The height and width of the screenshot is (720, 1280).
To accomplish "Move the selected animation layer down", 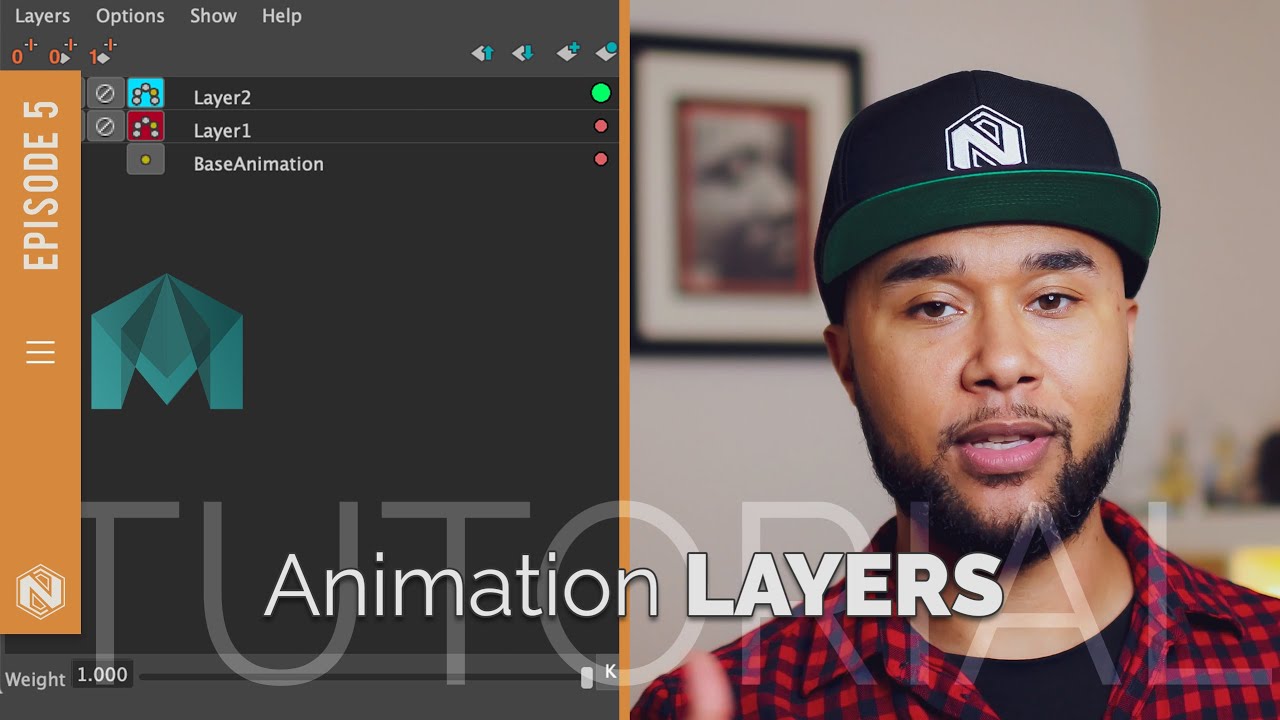I will click(x=524, y=52).
